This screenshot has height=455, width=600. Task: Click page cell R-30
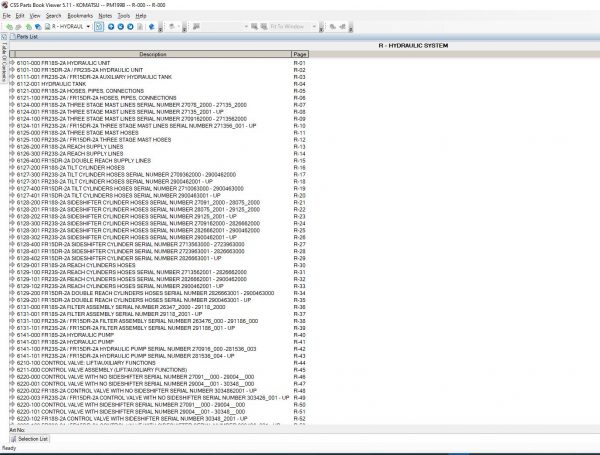[300, 265]
